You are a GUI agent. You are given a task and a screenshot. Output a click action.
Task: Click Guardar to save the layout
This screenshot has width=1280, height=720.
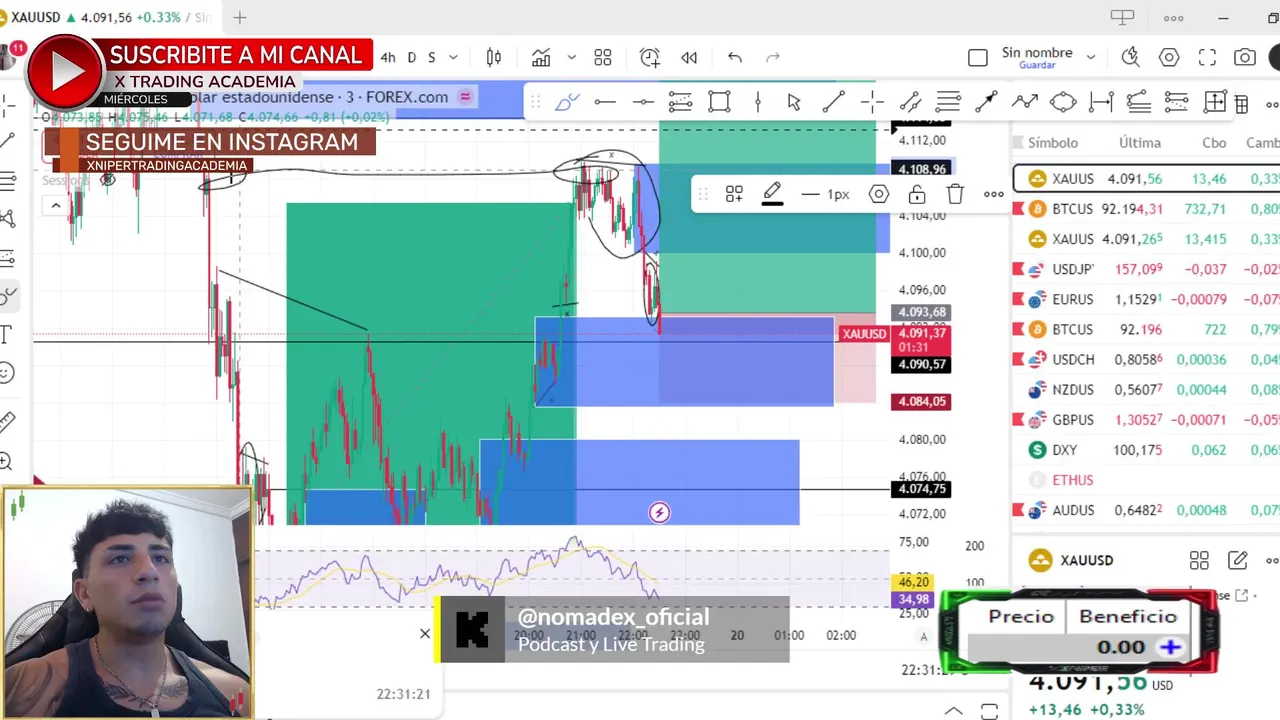[1037, 65]
